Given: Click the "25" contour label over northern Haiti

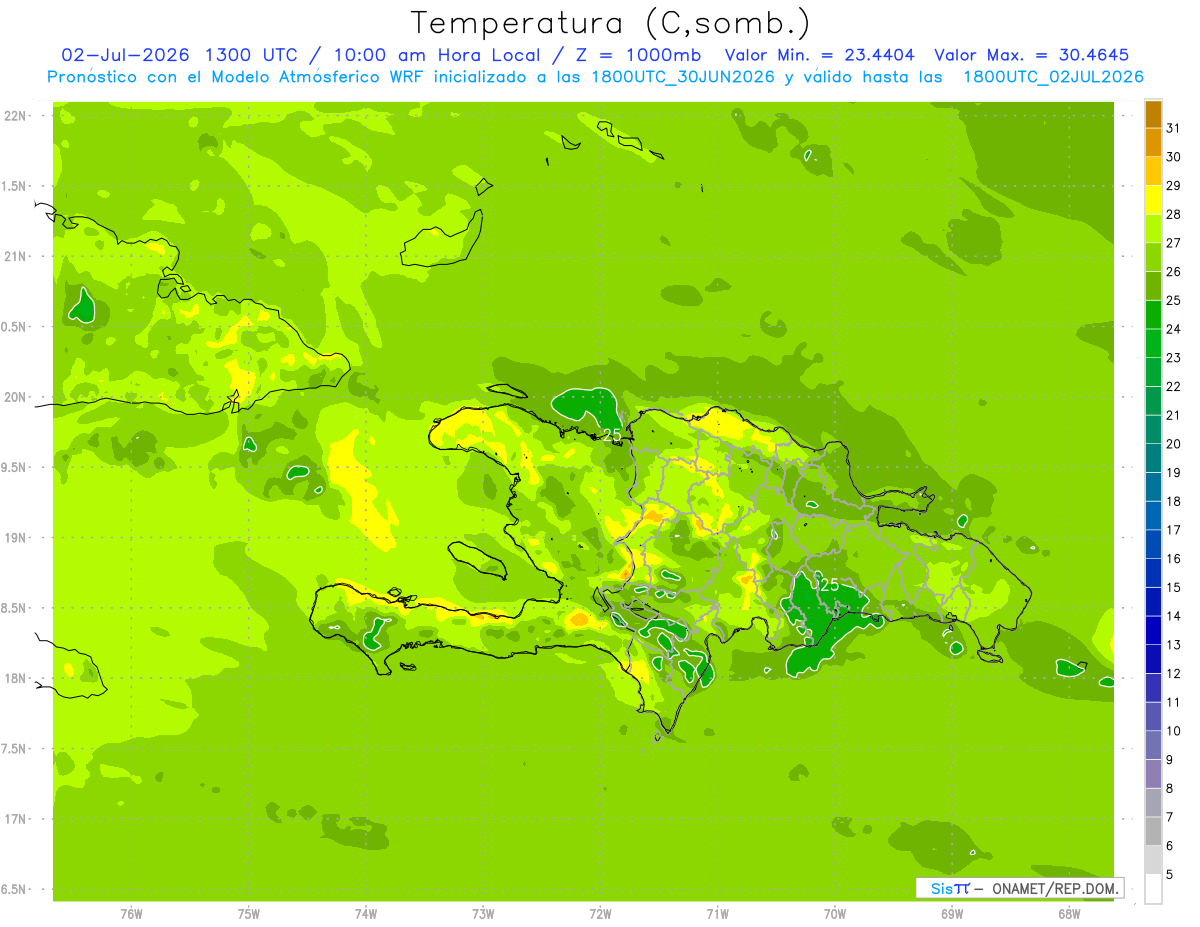Looking at the screenshot, I should click(x=612, y=436).
